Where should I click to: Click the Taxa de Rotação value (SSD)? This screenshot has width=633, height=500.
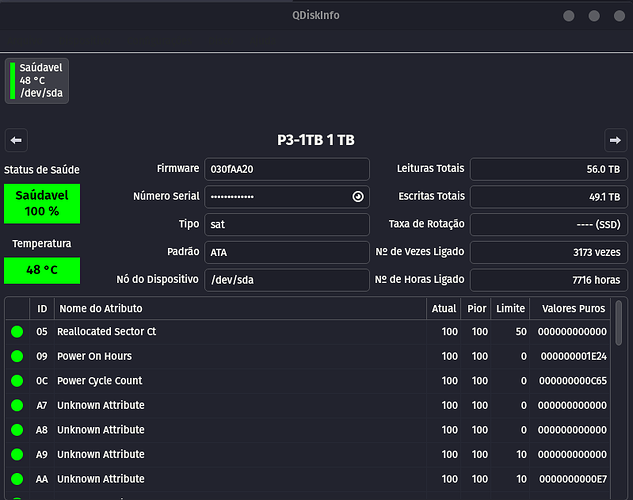click(549, 224)
